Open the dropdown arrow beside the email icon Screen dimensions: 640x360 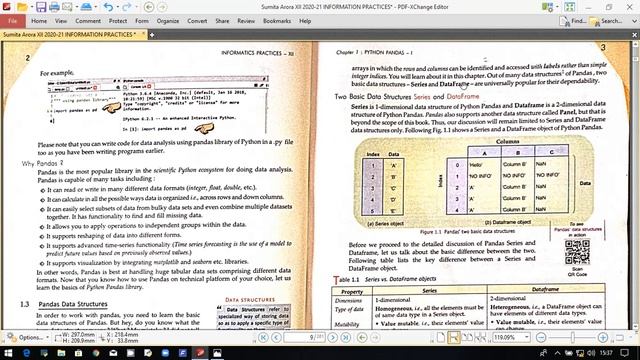coord(76,7)
